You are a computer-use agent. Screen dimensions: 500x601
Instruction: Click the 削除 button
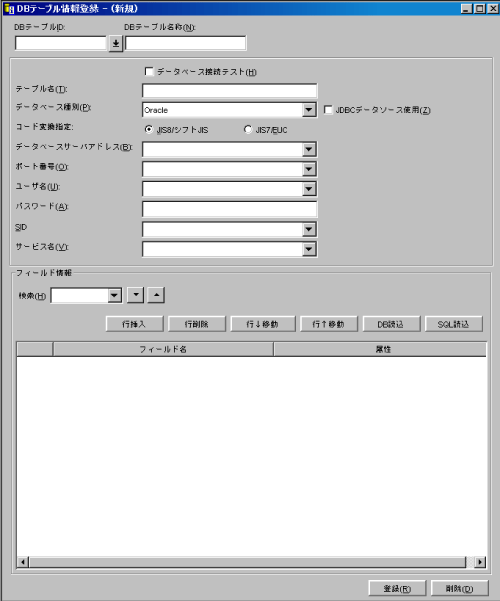click(460, 588)
